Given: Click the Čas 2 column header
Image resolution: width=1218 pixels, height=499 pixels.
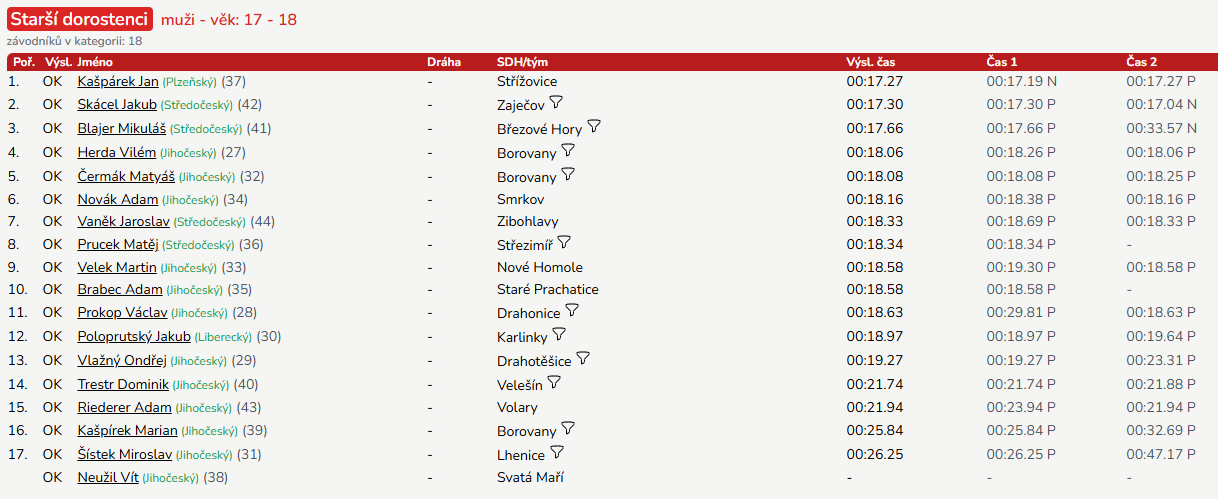Looking at the screenshot, I should click(1142, 61).
